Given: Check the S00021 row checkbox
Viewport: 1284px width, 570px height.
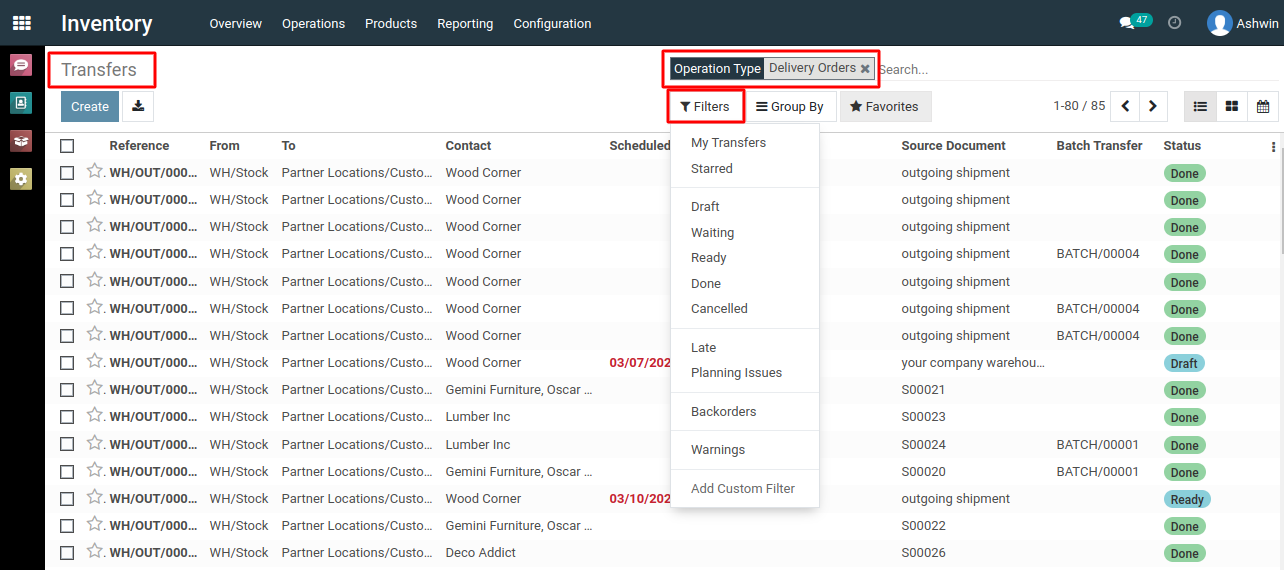Looking at the screenshot, I should 67,390.
